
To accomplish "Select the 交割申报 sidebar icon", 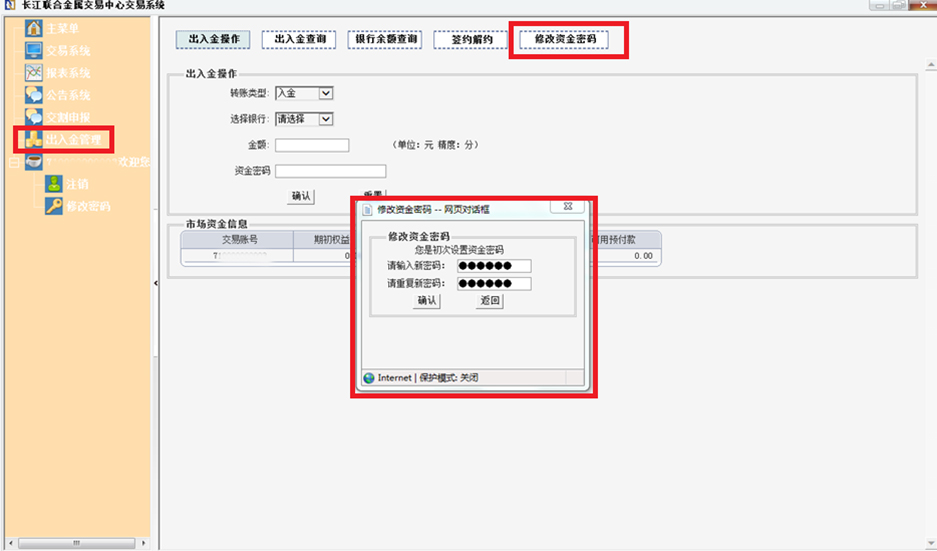I will click(x=33, y=117).
